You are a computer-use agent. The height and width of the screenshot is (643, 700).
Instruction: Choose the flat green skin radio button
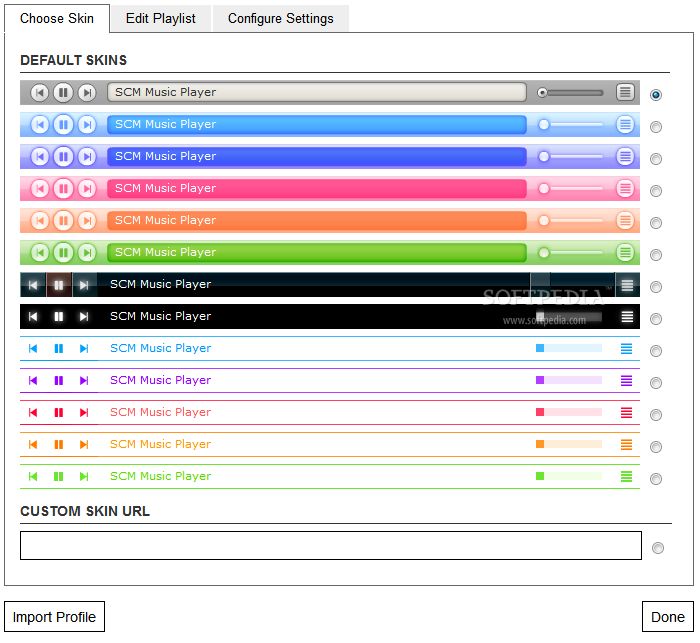(x=656, y=479)
